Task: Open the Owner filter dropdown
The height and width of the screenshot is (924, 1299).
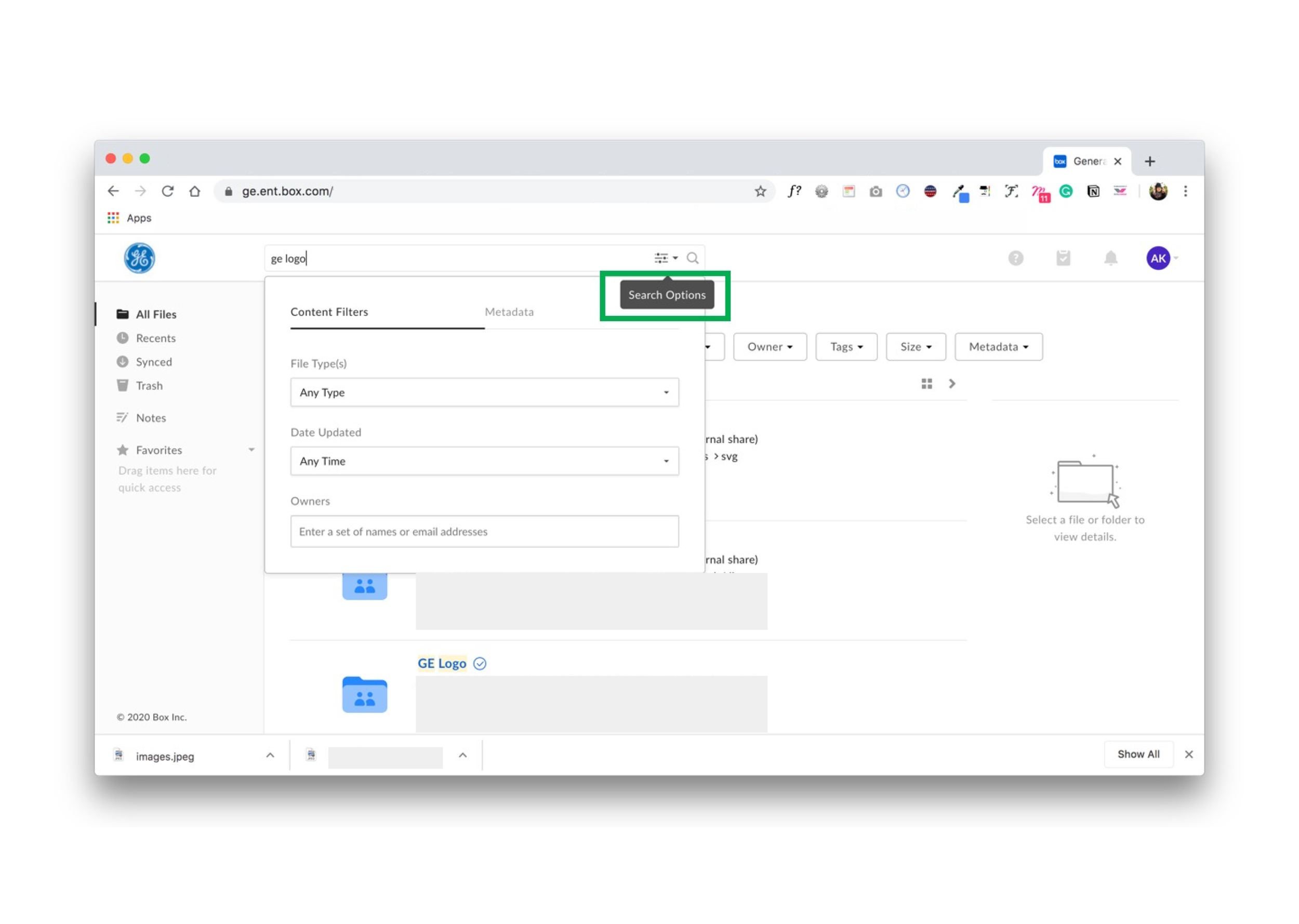Action: 770,347
